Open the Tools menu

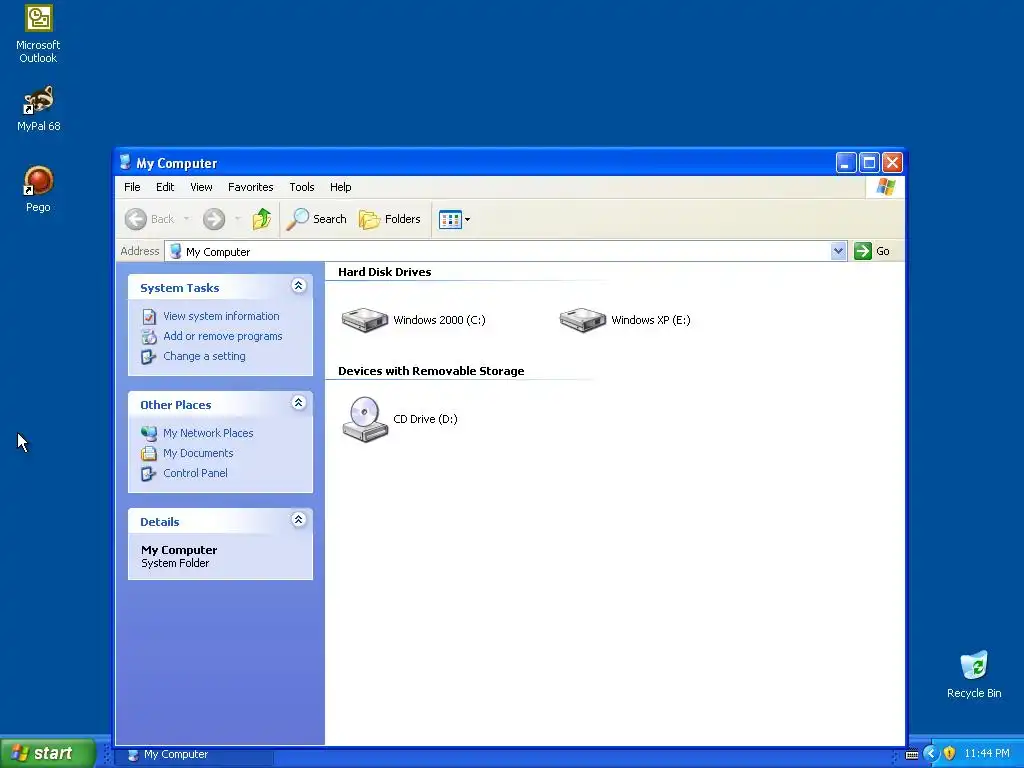(x=302, y=187)
